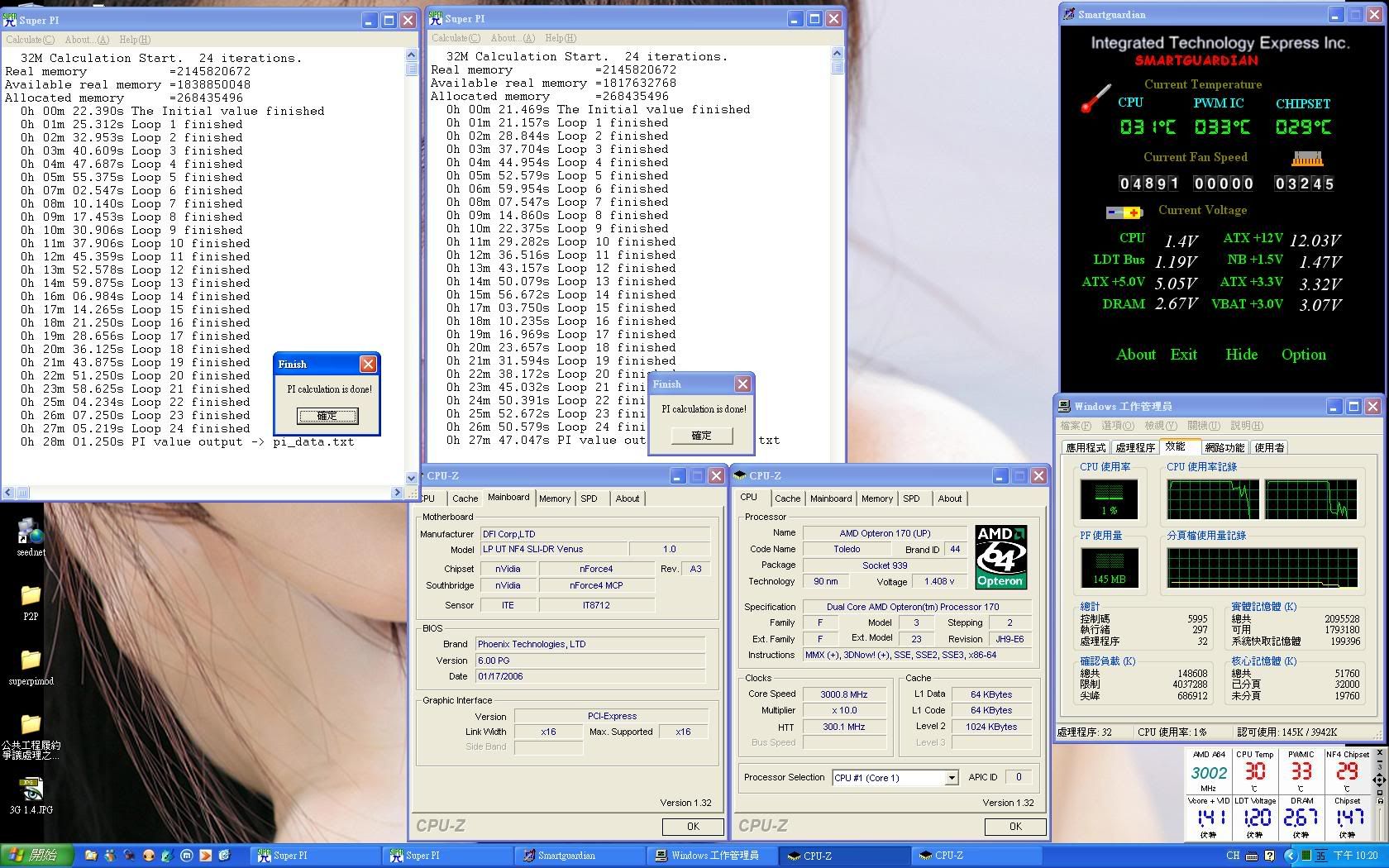1389x868 pixels.
Task: Click OK in CPU-Z Mainboard window
Action: [x=693, y=826]
